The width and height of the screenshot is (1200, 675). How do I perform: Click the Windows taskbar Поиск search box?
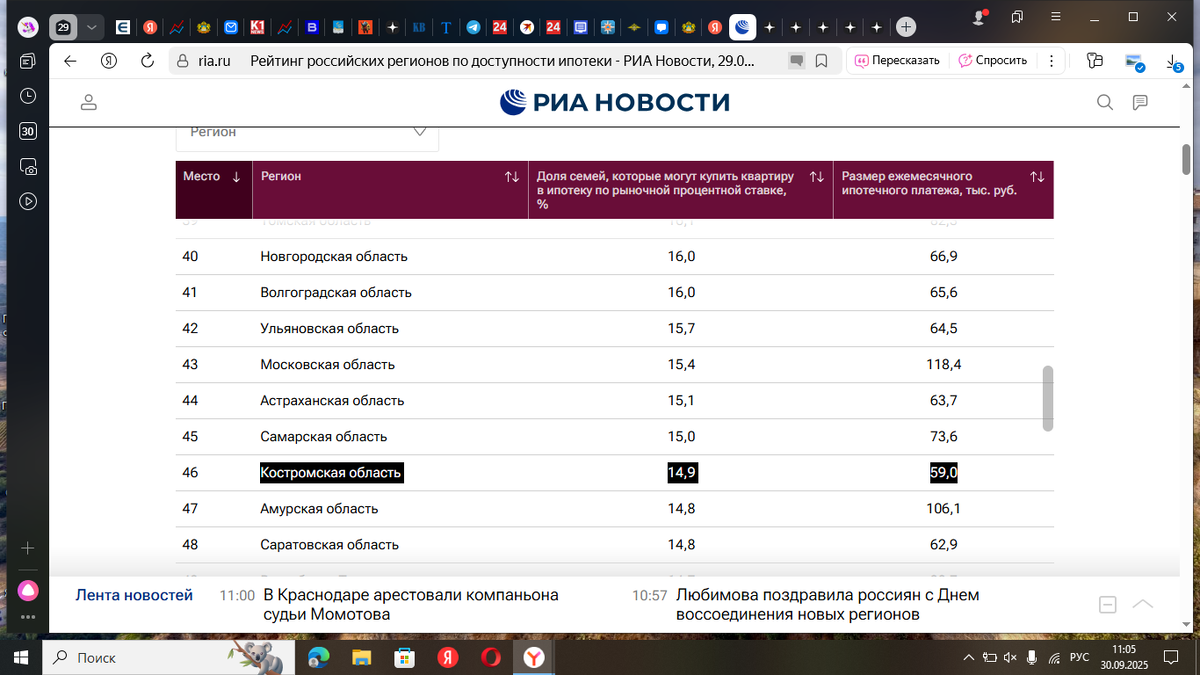tap(168, 657)
